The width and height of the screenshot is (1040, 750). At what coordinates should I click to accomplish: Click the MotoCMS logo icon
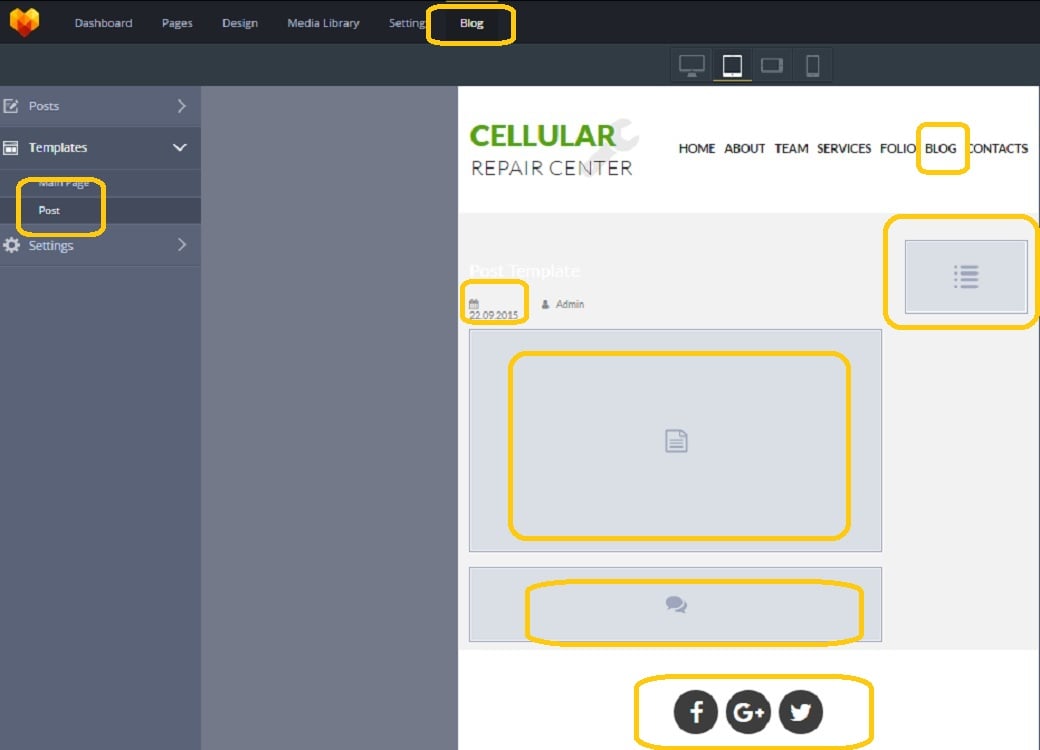point(24,22)
